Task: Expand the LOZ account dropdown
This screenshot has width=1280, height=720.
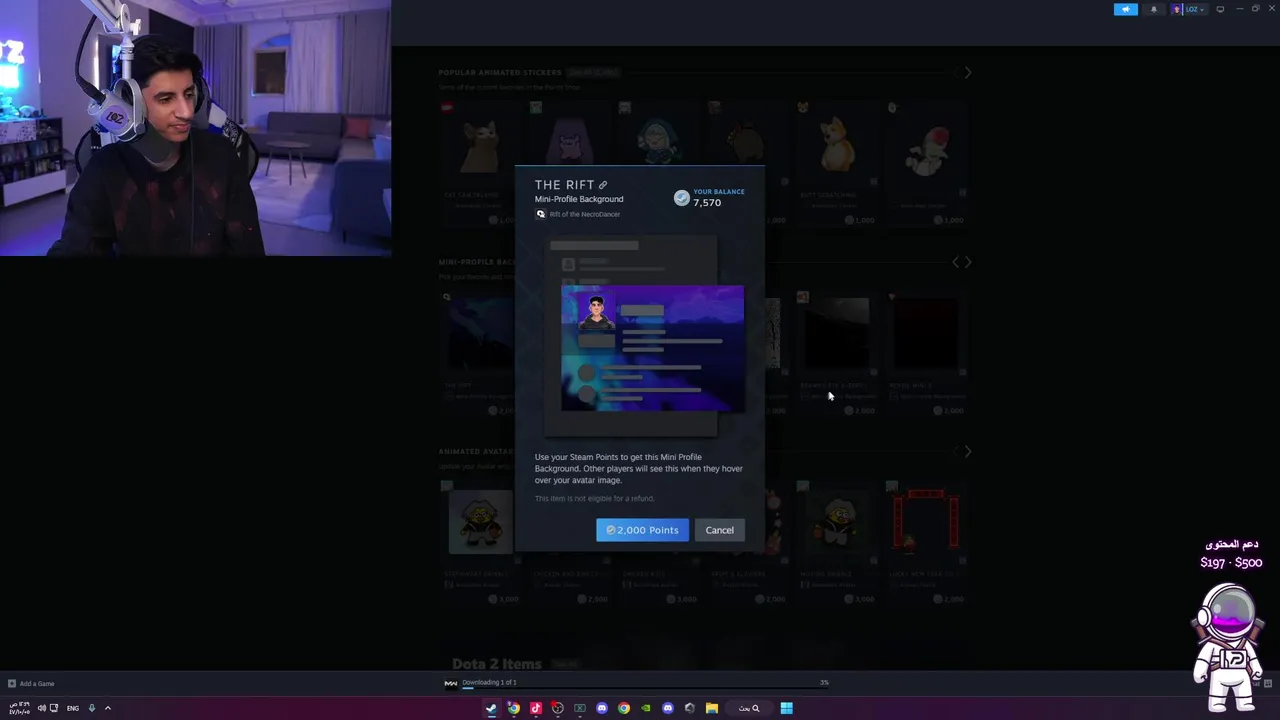Action: point(1196,9)
